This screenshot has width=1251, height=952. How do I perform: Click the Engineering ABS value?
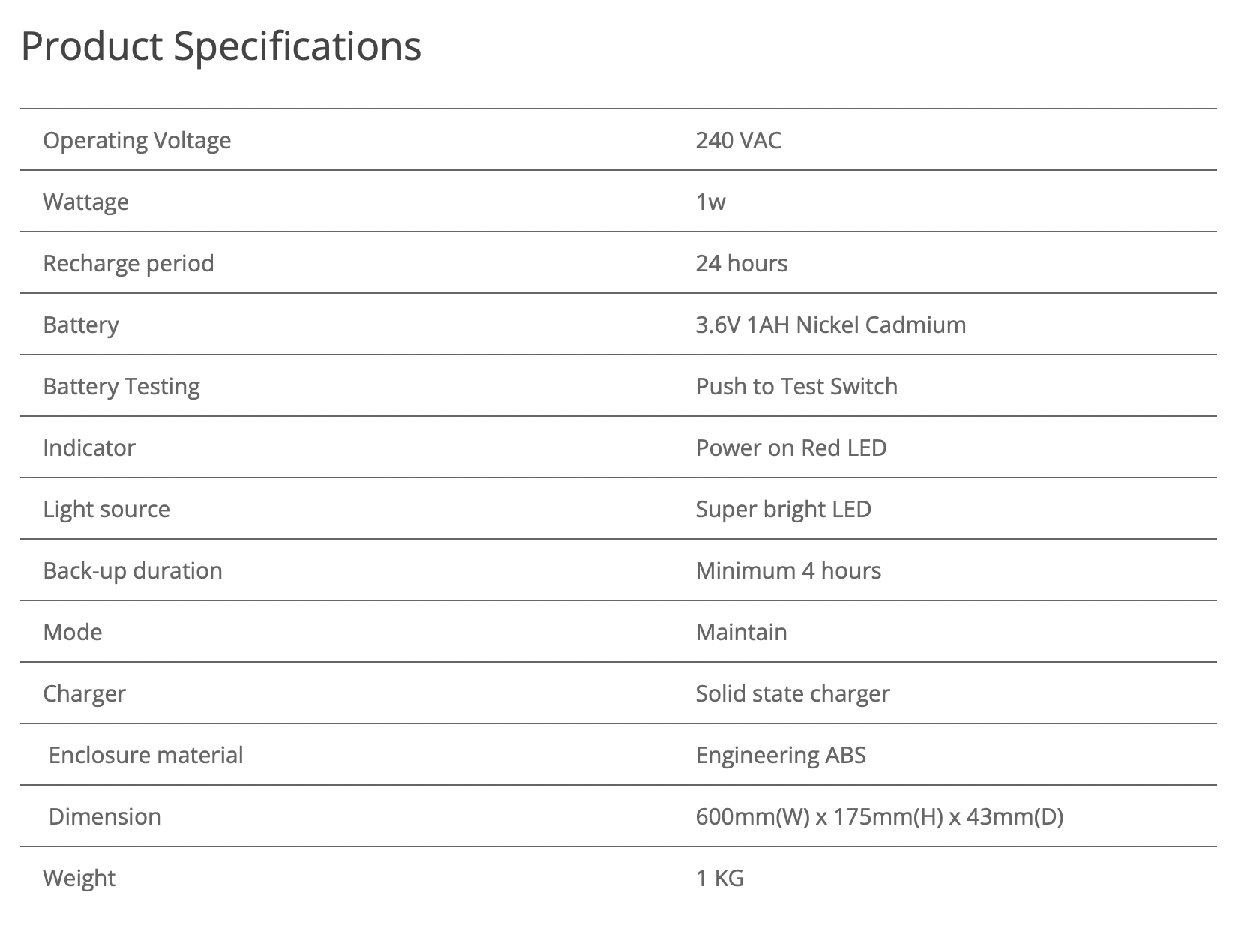pos(780,756)
